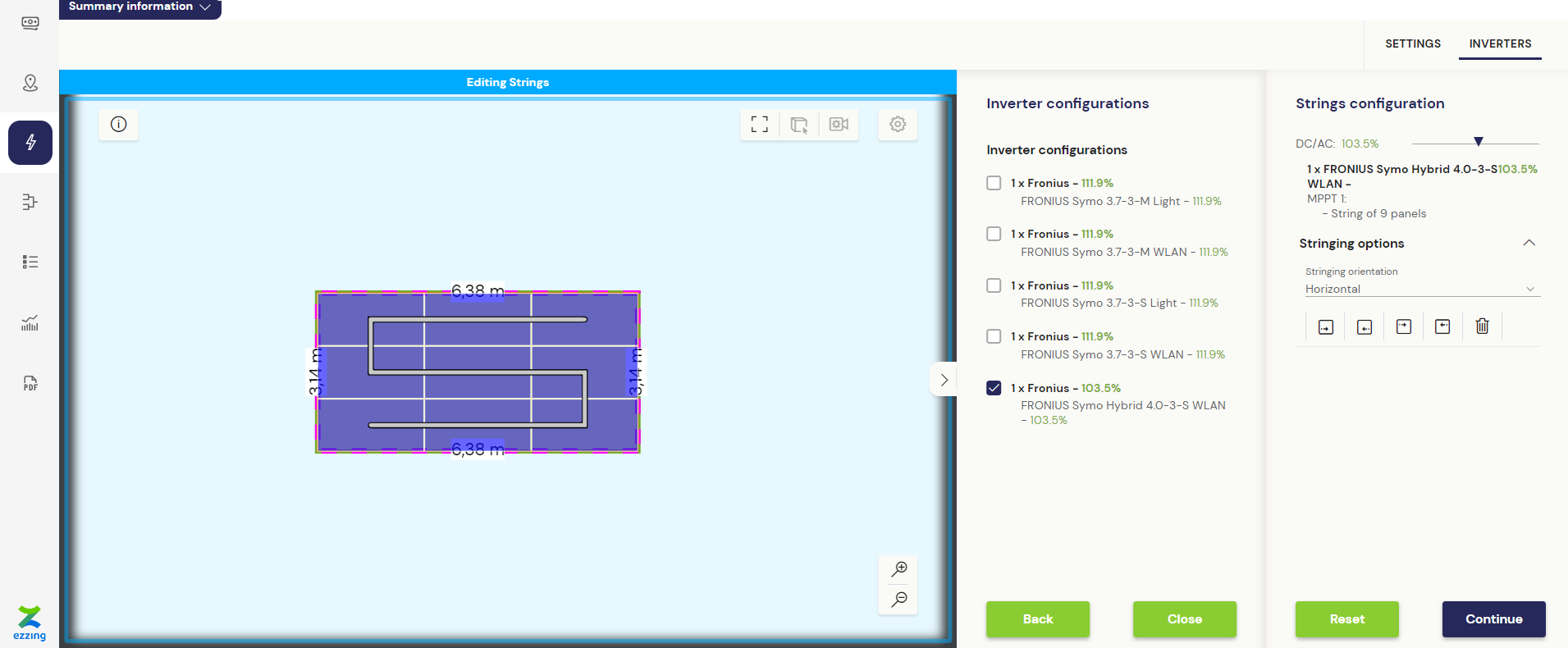
Task: Activate the 3D cube selection tool
Action: (799, 125)
